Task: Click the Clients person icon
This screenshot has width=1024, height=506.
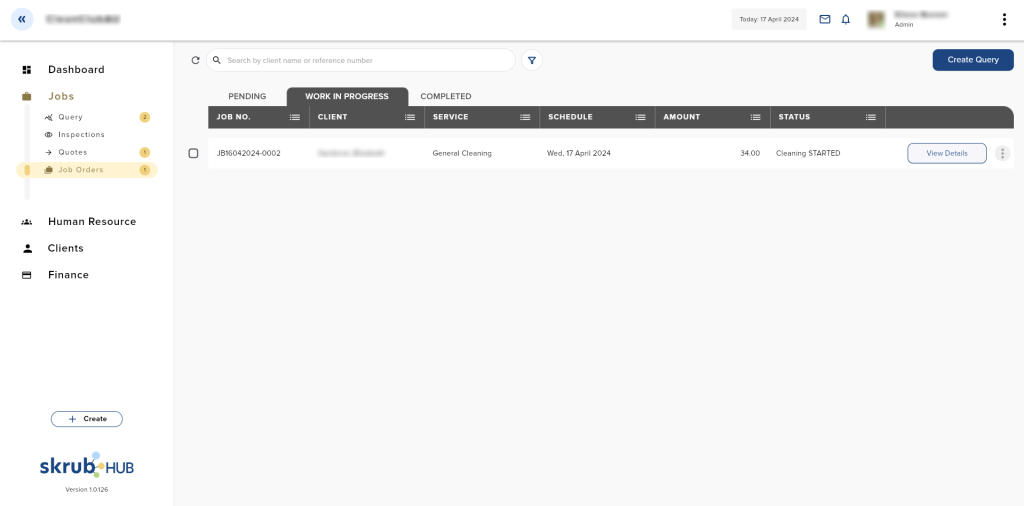Action: pos(27,248)
